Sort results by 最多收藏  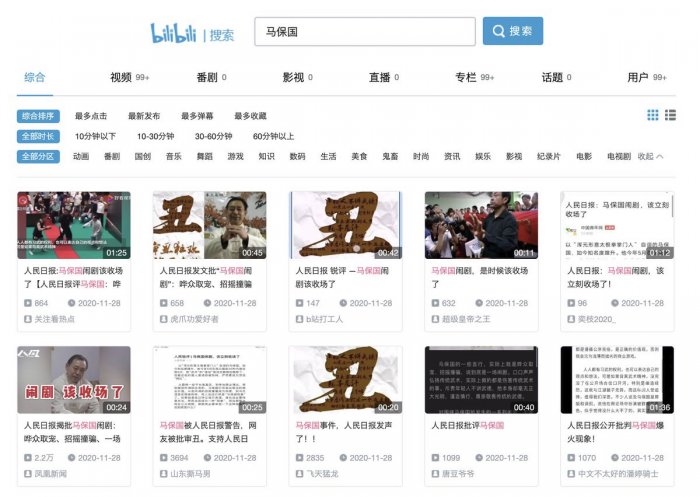(x=250, y=116)
